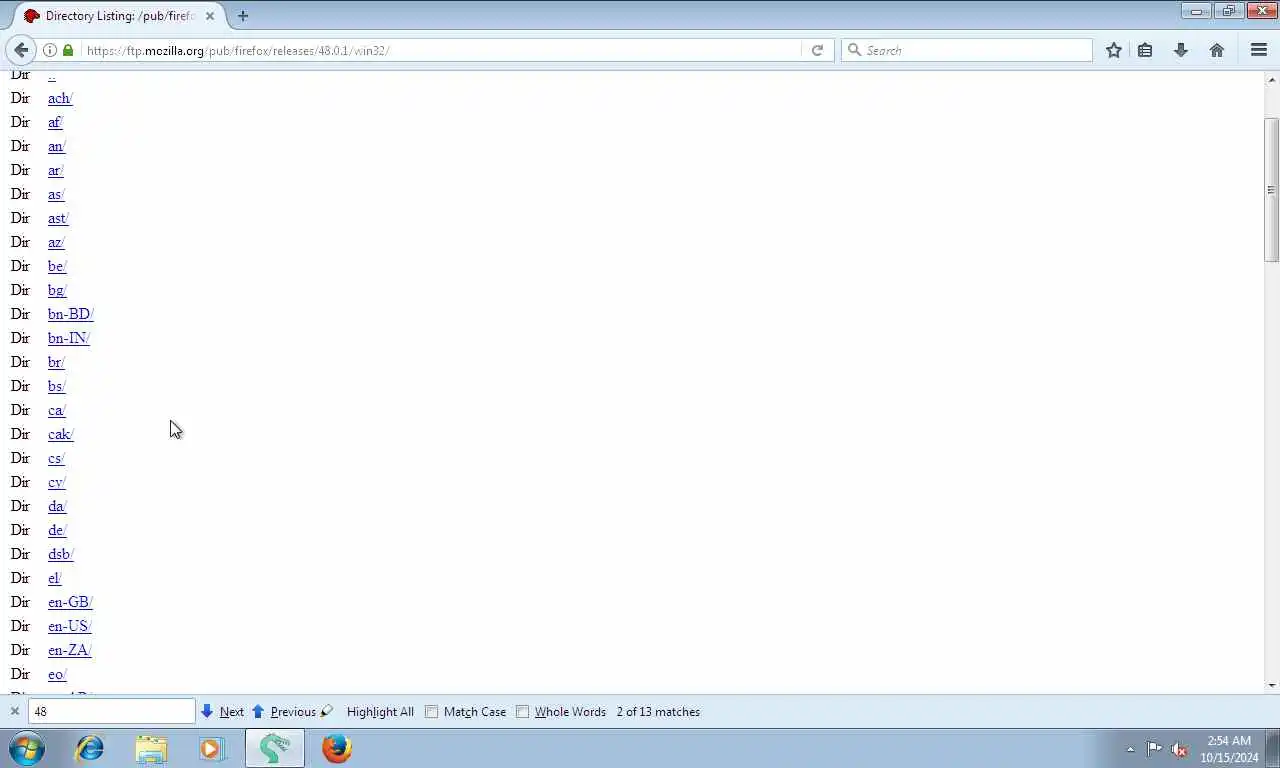The height and width of the screenshot is (768, 1280).
Task: Enable the Whole Words checkbox
Action: pos(522,712)
